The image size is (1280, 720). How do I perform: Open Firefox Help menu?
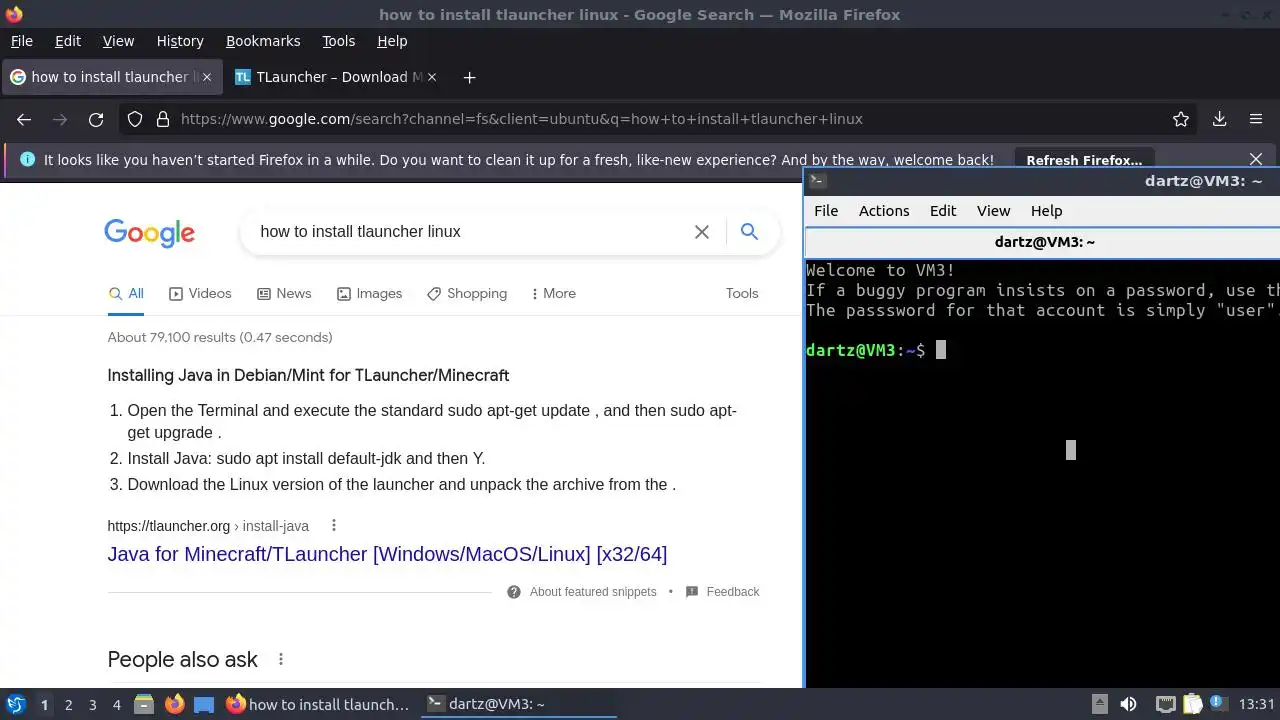(x=392, y=41)
